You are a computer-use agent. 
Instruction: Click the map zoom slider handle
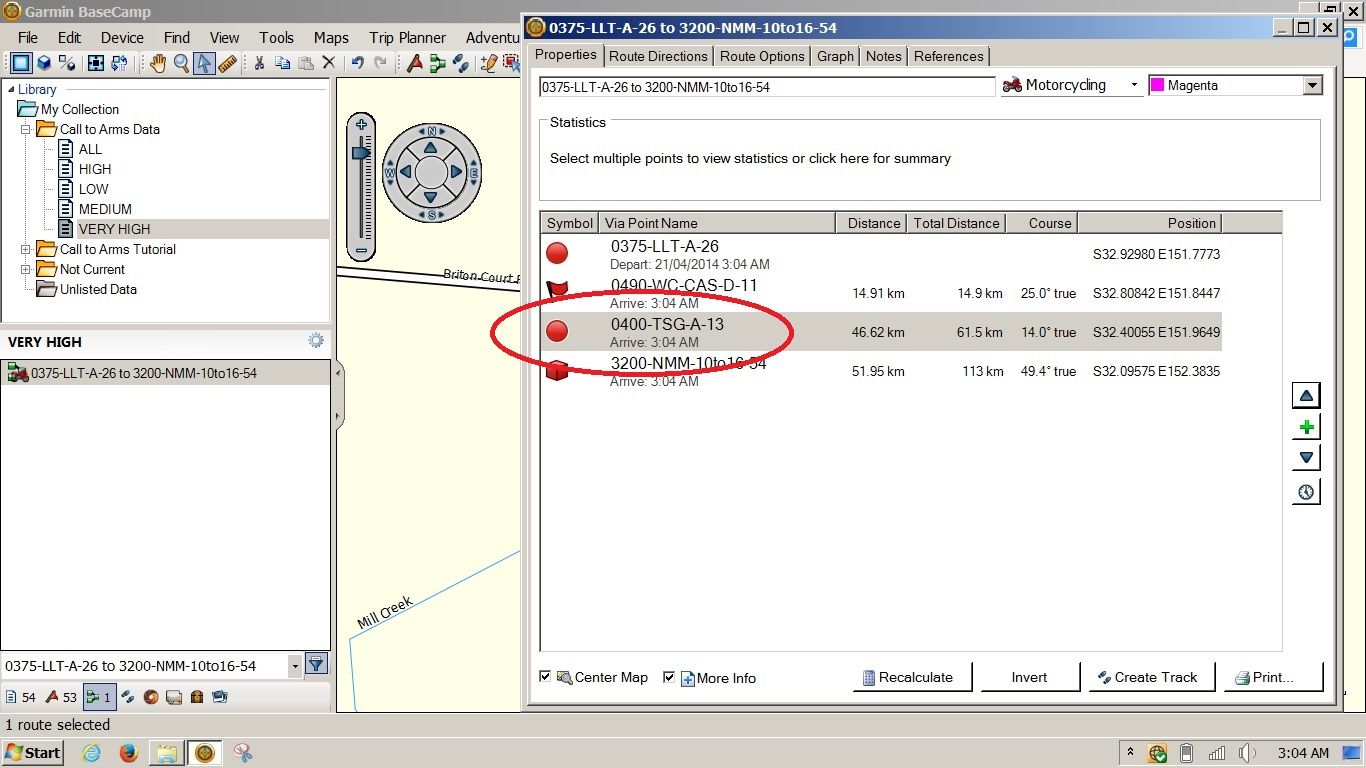(x=362, y=152)
